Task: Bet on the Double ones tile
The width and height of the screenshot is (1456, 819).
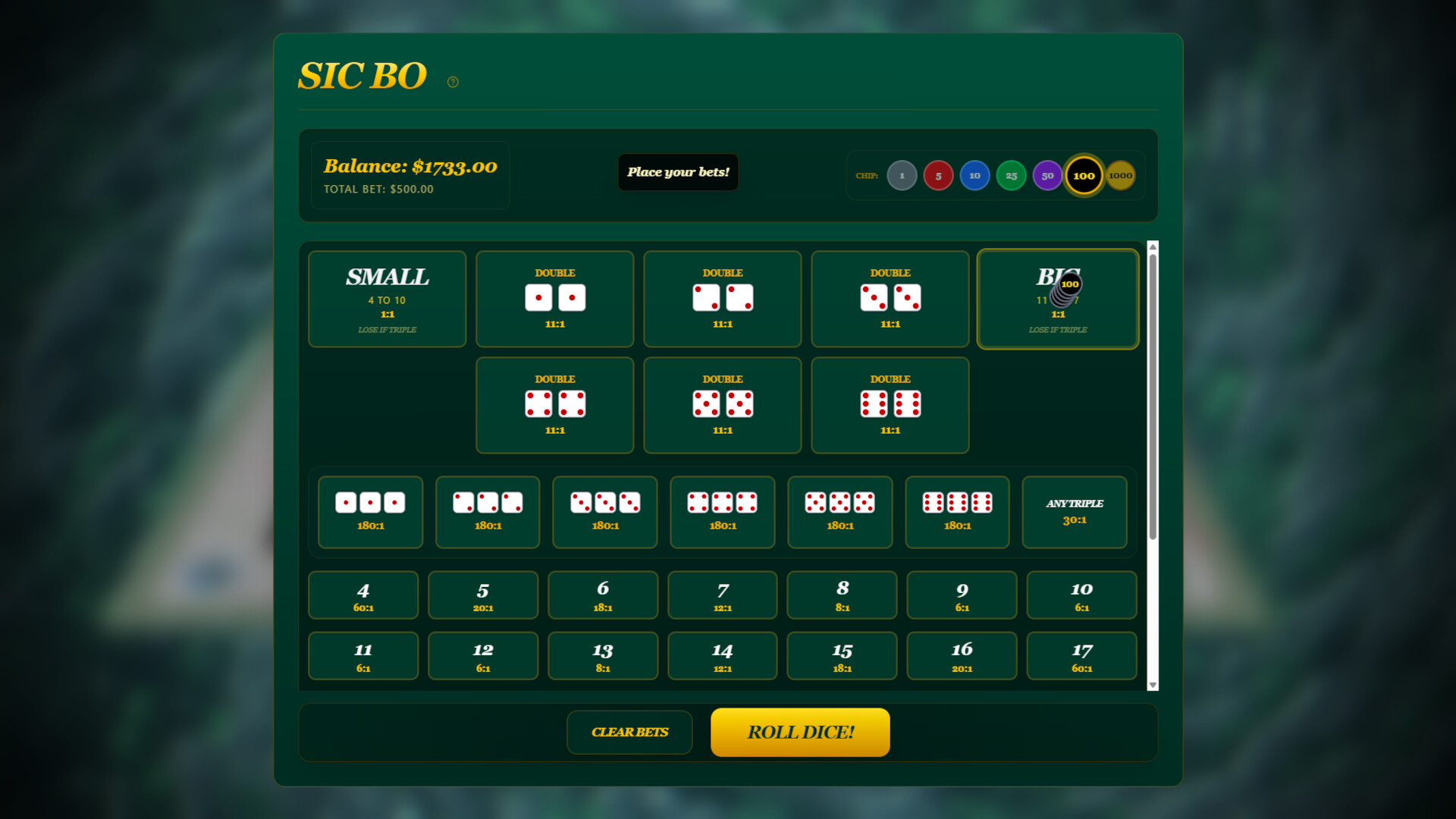Action: click(x=554, y=299)
